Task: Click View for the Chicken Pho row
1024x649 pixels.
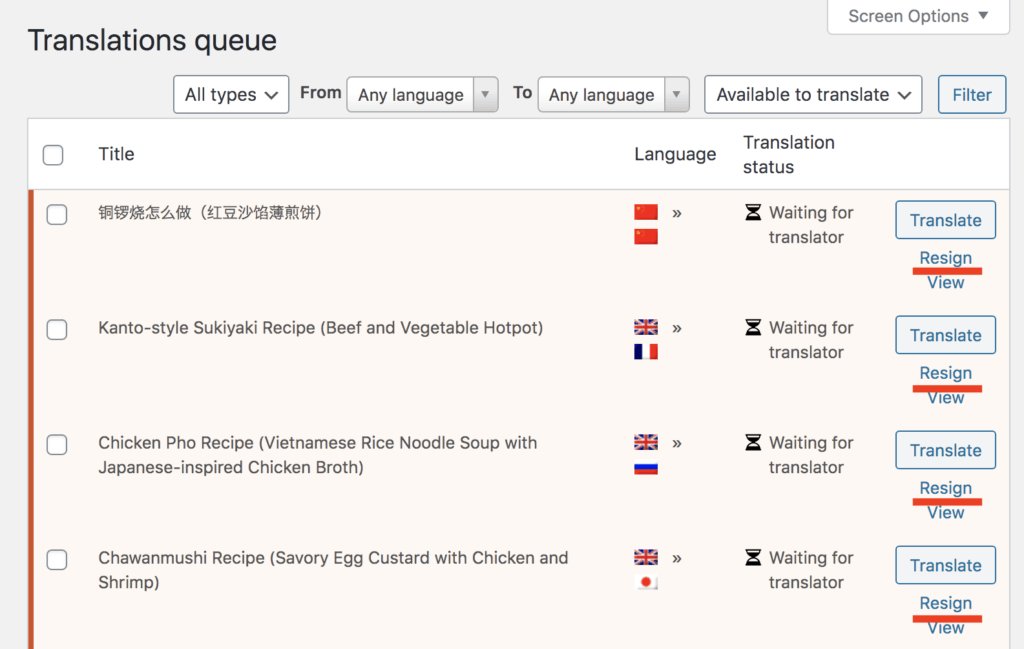Action: 946,513
